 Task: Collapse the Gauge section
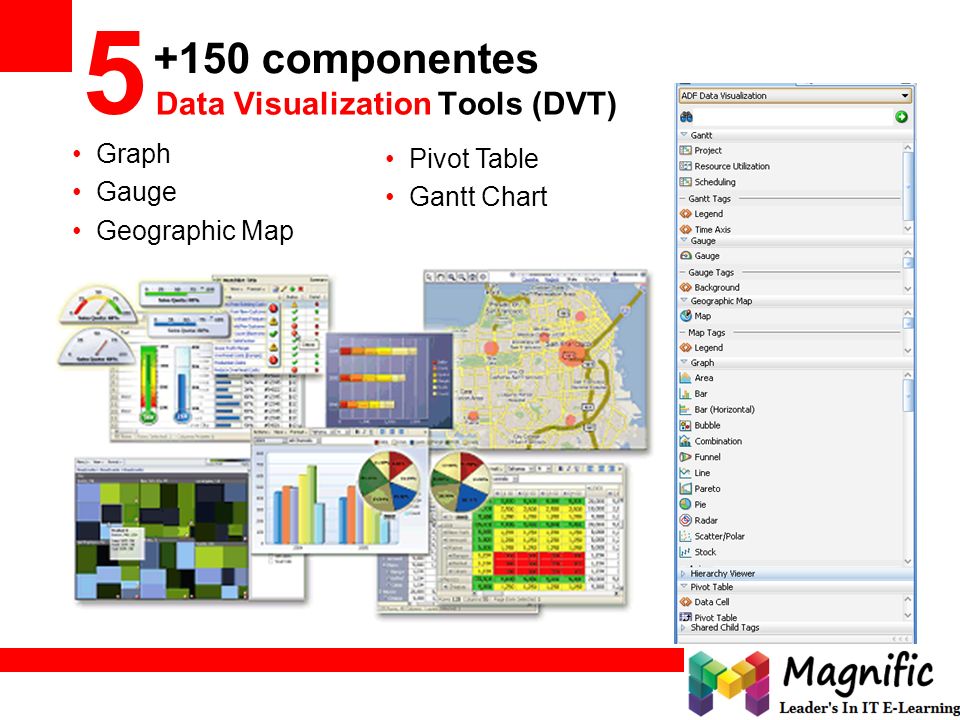tap(684, 241)
